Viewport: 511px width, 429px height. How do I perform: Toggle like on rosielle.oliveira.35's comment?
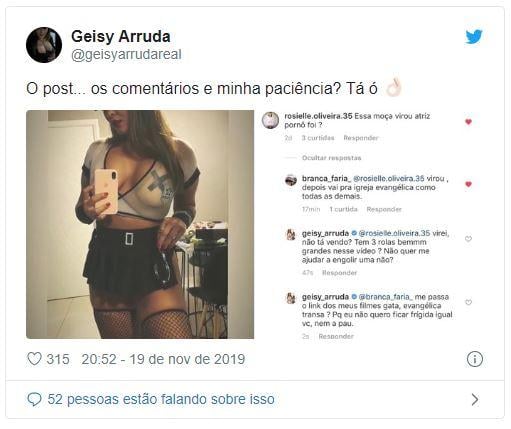pyautogui.click(x=468, y=122)
